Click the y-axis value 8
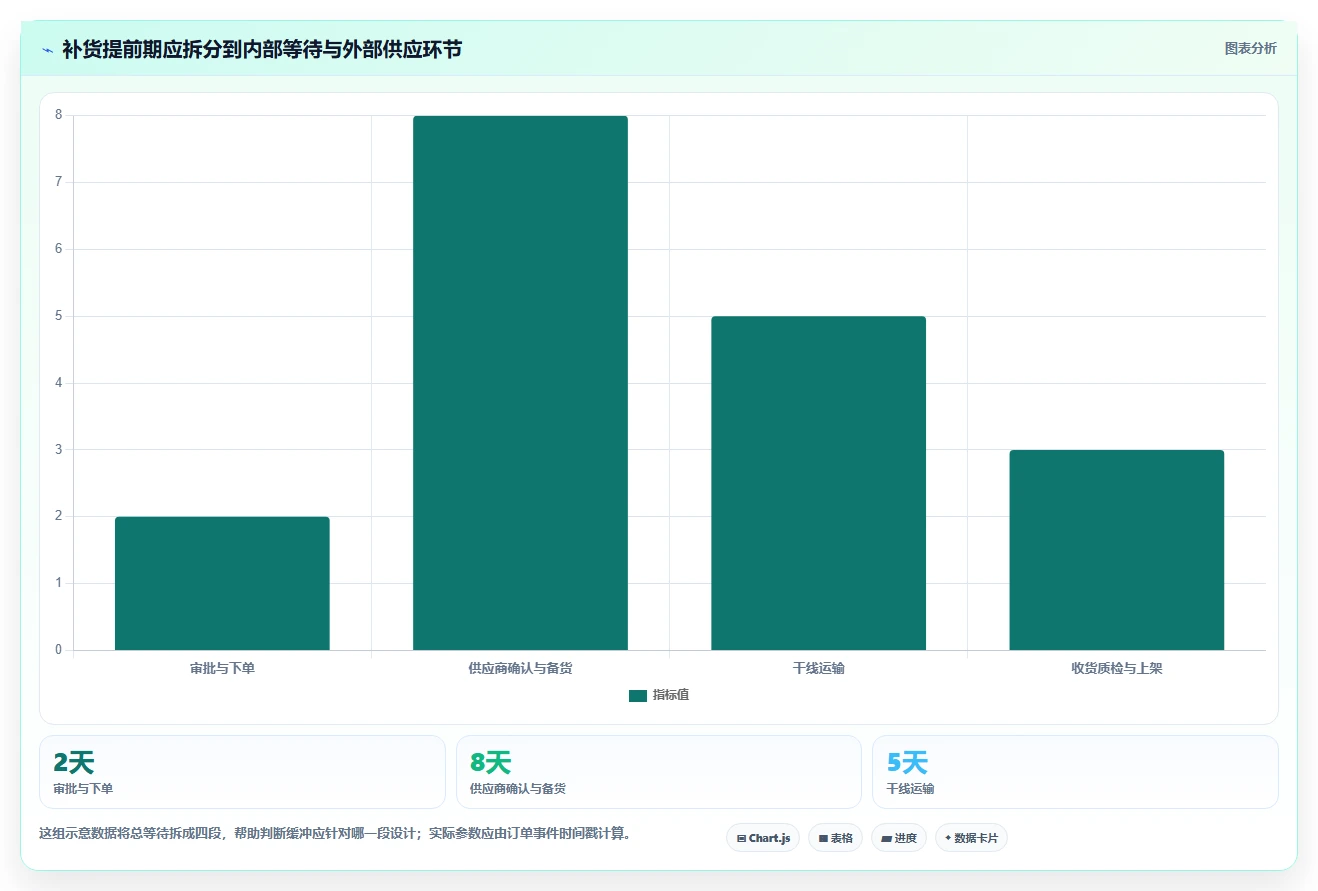Screen dimensions: 1318x891 (x=58, y=115)
